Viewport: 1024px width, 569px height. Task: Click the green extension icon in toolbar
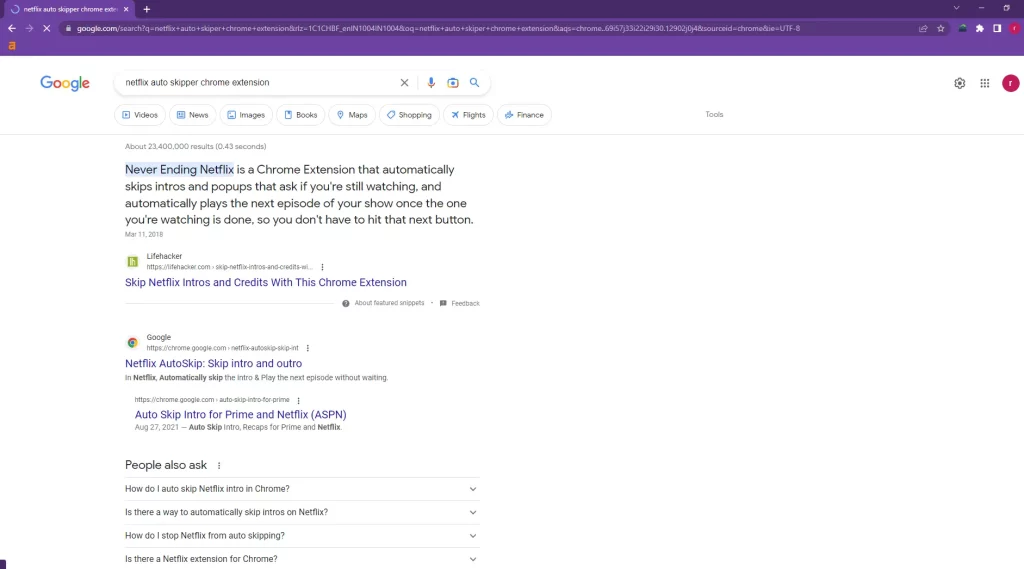962,28
